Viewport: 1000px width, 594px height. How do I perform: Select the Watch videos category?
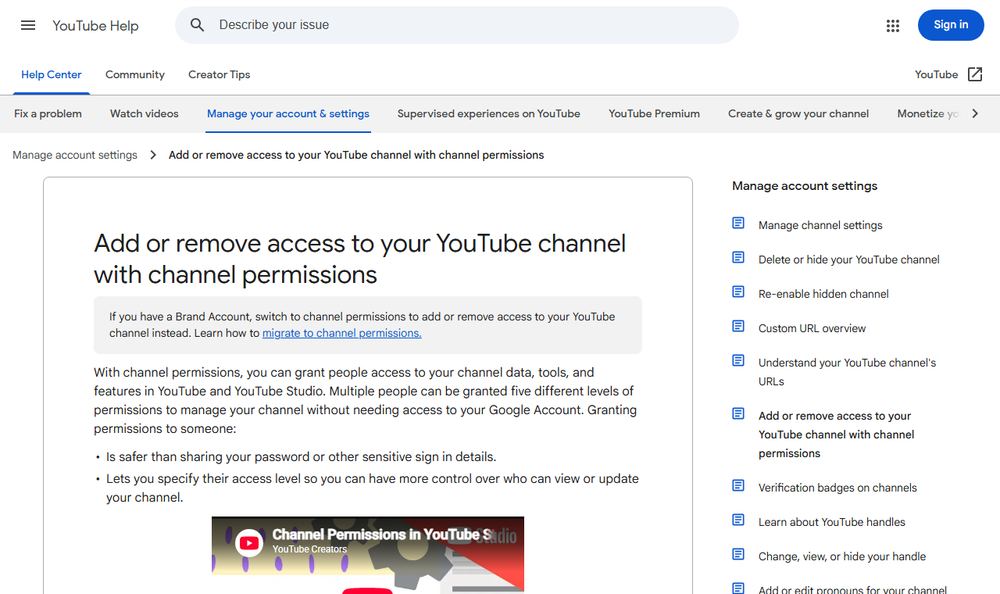[x=144, y=114]
